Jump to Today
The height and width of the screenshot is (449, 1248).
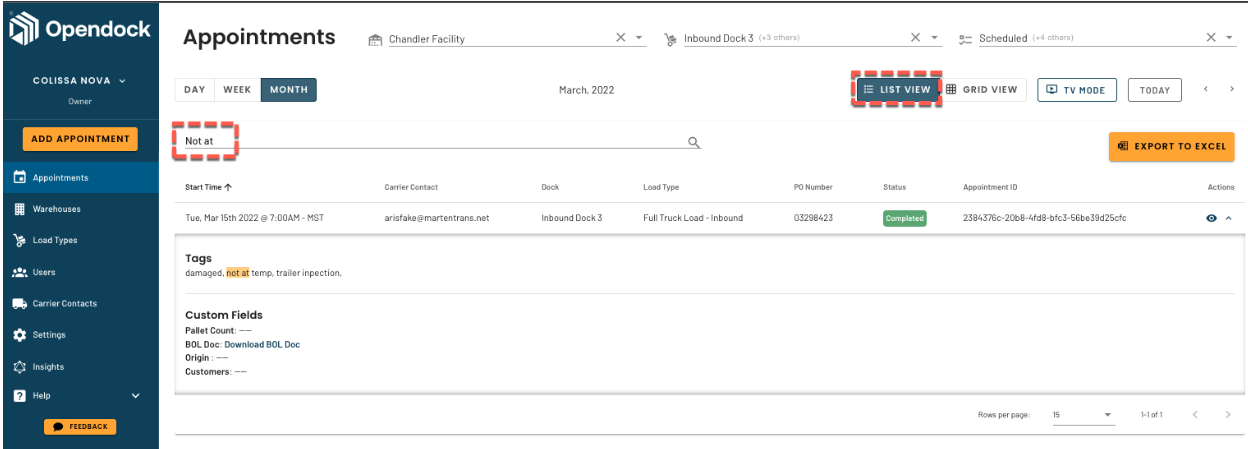pyautogui.click(x=1155, y=90)
